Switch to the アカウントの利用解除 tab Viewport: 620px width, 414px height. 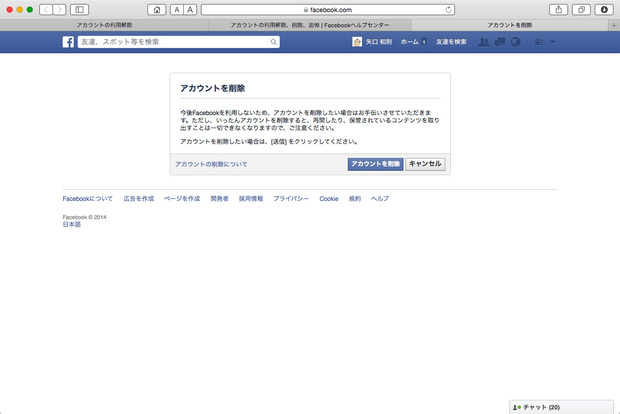(x=103, y=24)
